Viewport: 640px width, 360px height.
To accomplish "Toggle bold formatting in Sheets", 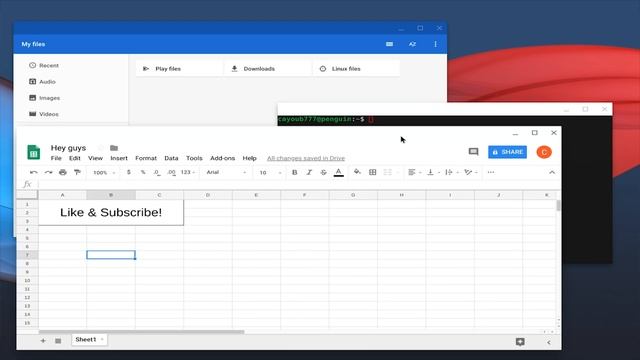I will tap(294, 172).
